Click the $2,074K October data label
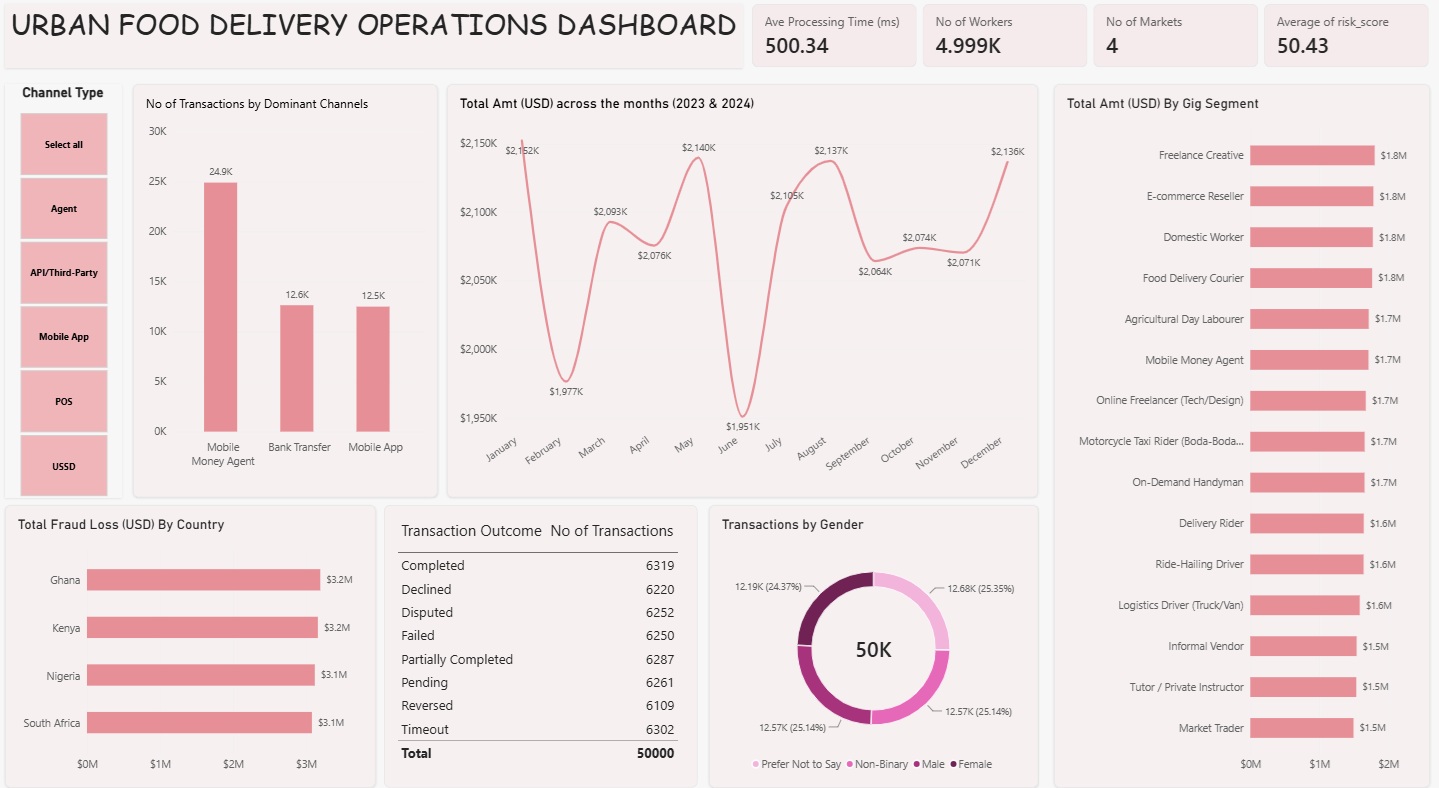1439x788 pixels. tap(919, 237)
